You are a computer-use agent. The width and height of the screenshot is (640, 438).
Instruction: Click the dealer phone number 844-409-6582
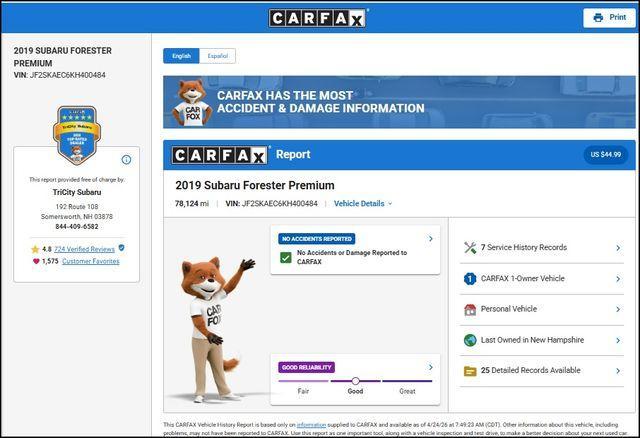click(77, 227)
